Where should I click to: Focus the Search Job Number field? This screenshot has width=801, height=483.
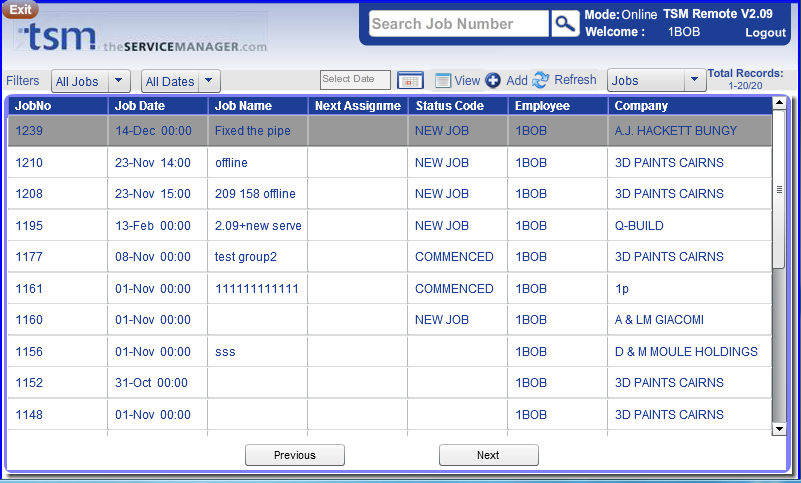(458, 24)
